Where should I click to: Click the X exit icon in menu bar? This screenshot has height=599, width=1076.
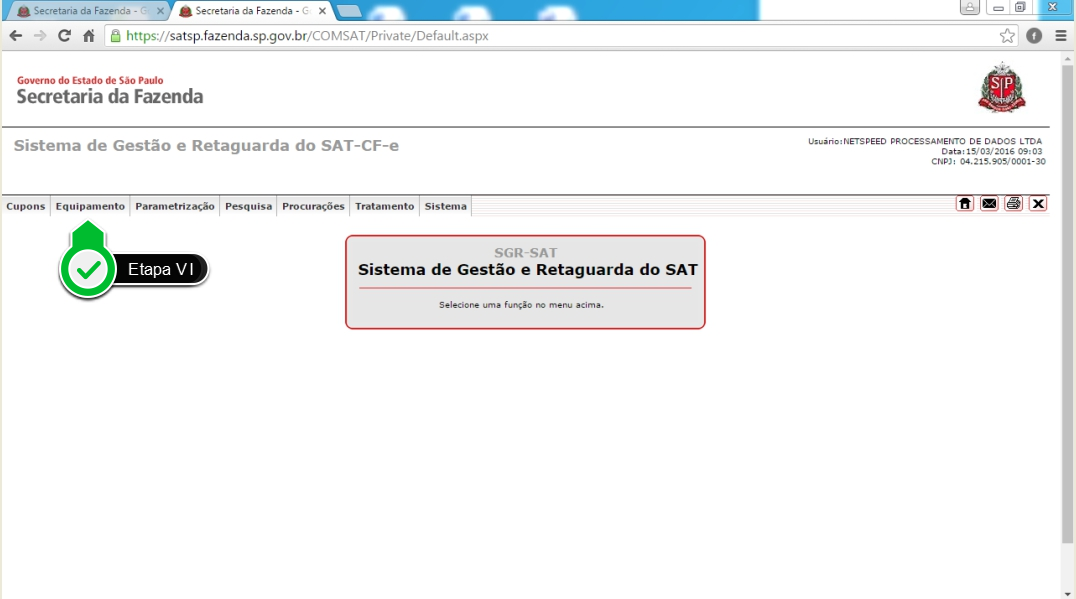[1038, 204]
